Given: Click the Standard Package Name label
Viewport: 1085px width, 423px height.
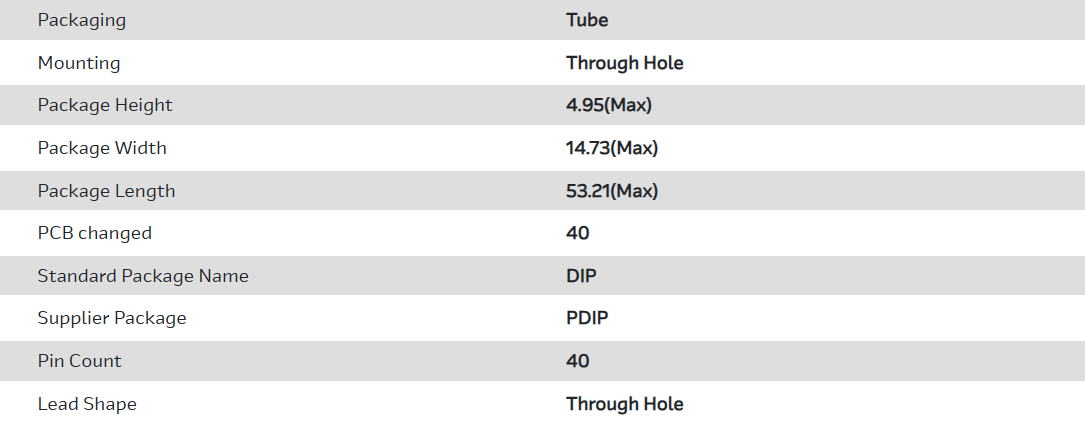Looking at the screenshot, I should (x=143, y=276).
